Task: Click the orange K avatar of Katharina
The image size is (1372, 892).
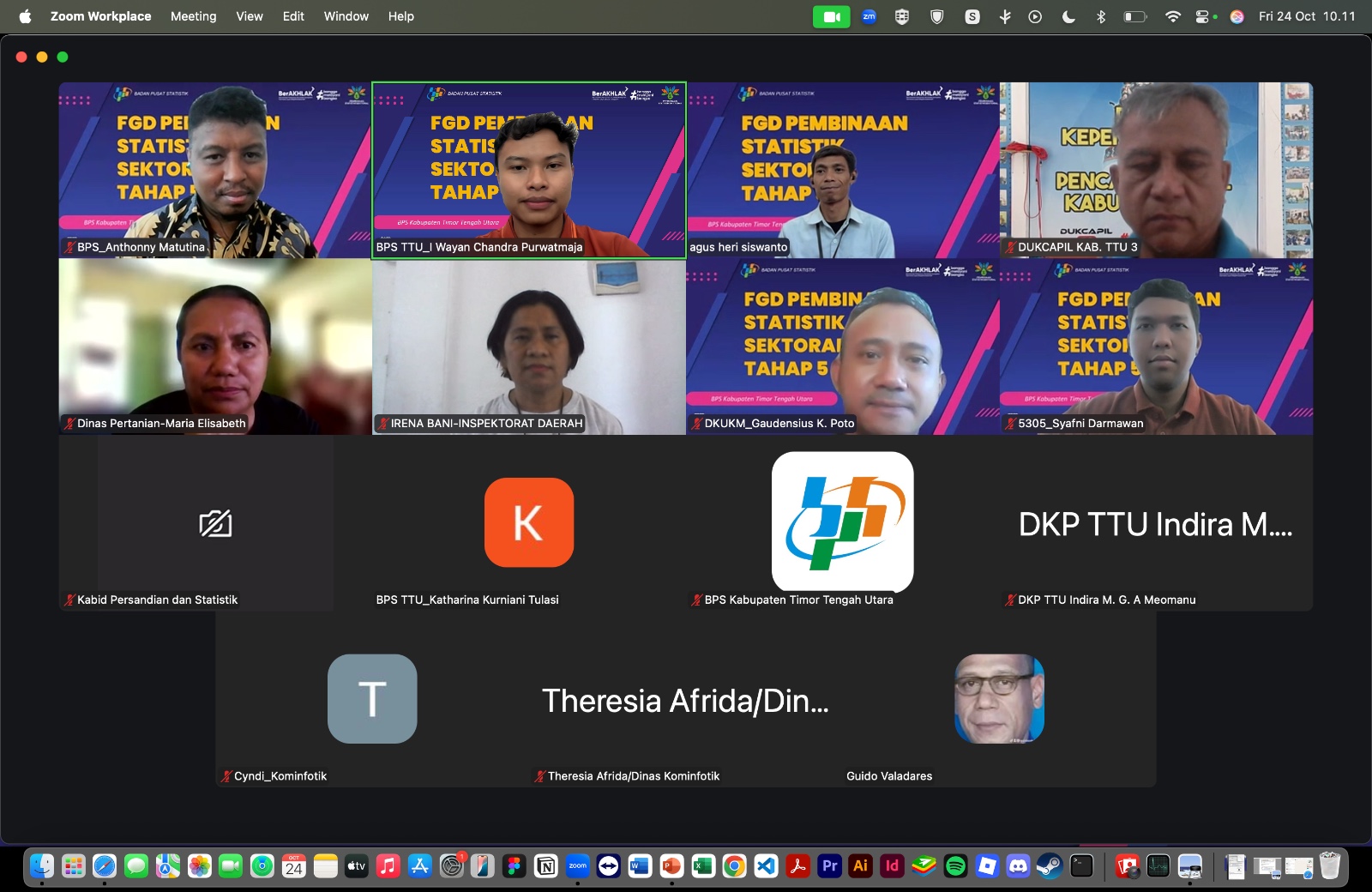Action: pyautogui.click(x=528, y=522)
